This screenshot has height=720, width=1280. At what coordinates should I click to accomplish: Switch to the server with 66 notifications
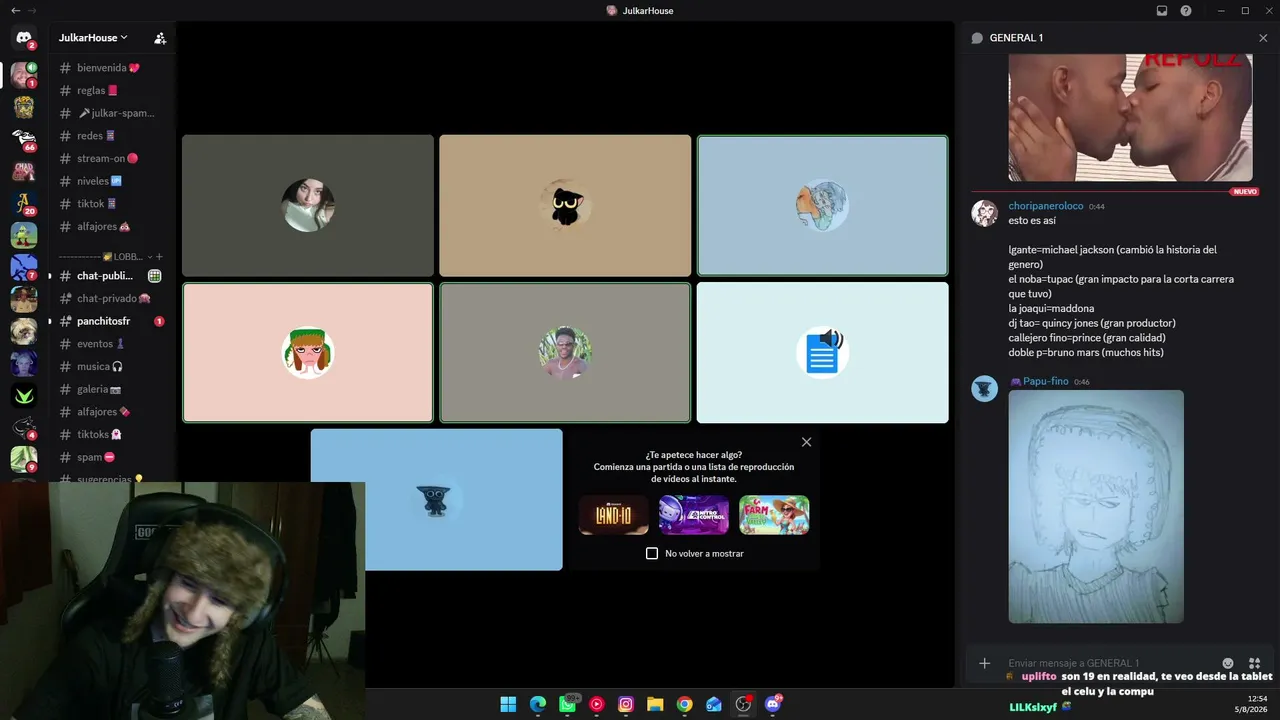[x=24, y=139]
